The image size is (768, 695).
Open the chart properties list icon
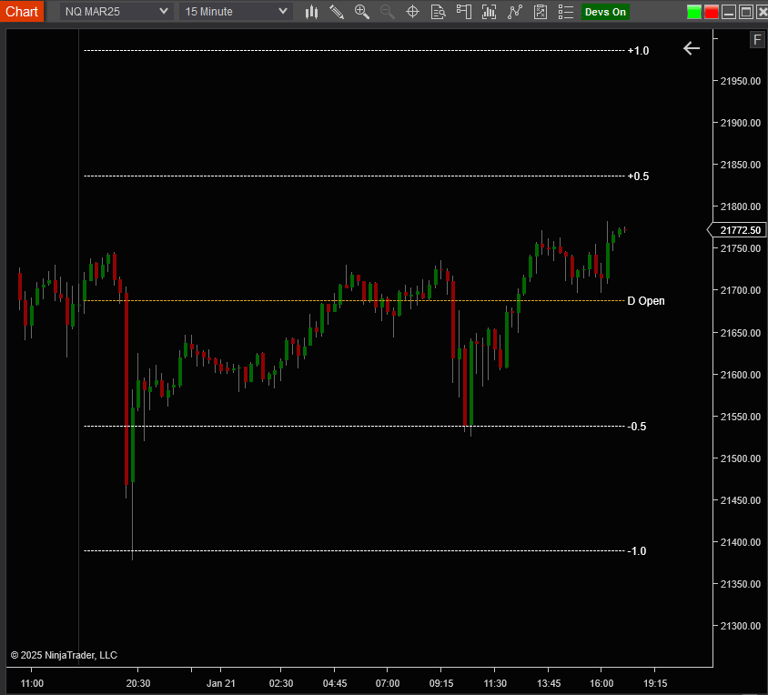(x=566, y=12)
